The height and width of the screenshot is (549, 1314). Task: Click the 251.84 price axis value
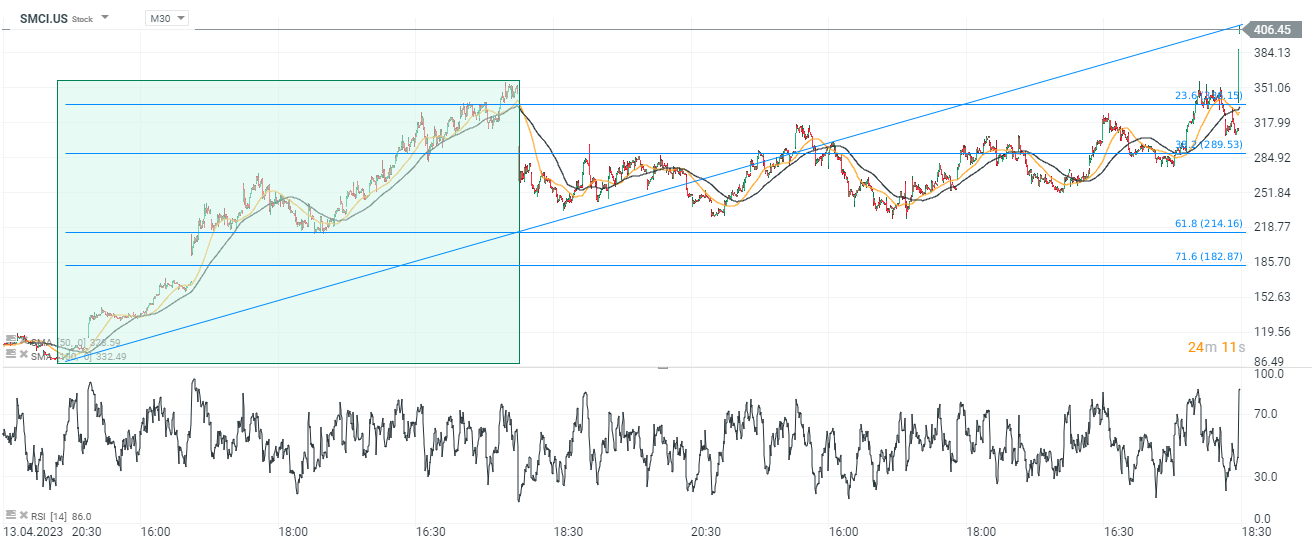[x=1272, y=192]
